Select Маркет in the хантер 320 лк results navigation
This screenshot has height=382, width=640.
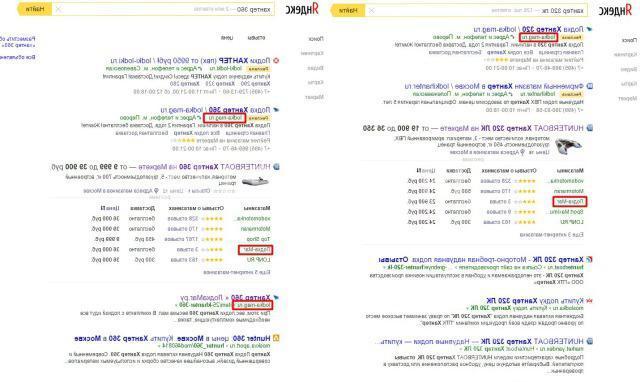(x=627, y=98)
